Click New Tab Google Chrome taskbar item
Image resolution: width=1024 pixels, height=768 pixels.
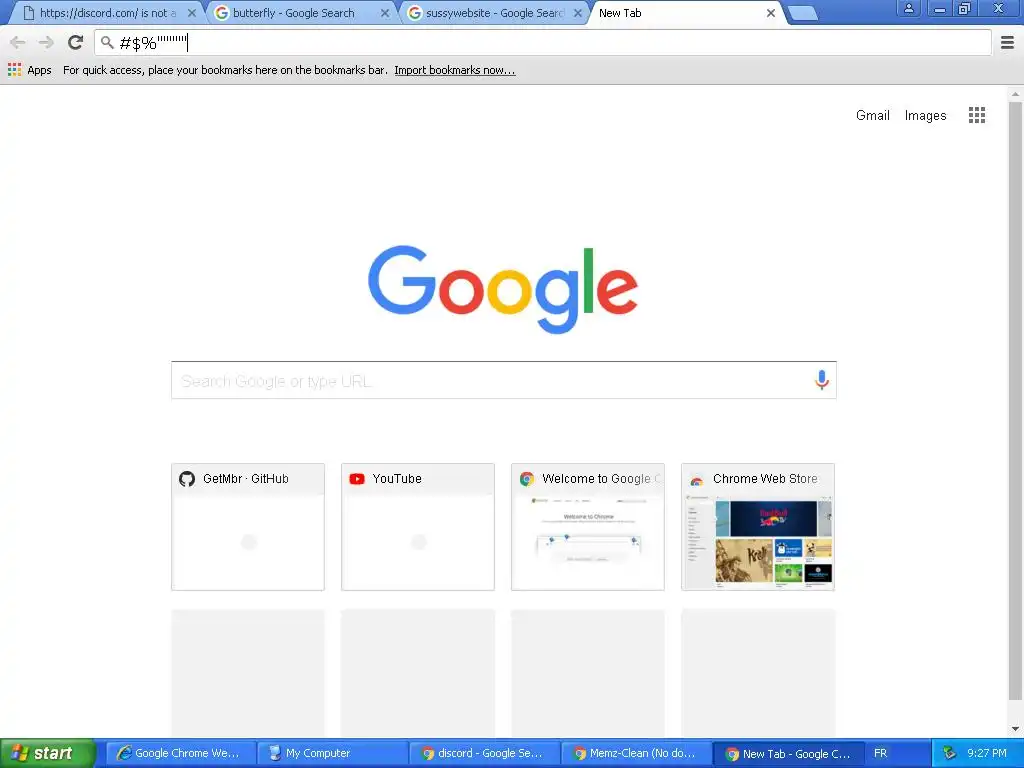[788, 753]
